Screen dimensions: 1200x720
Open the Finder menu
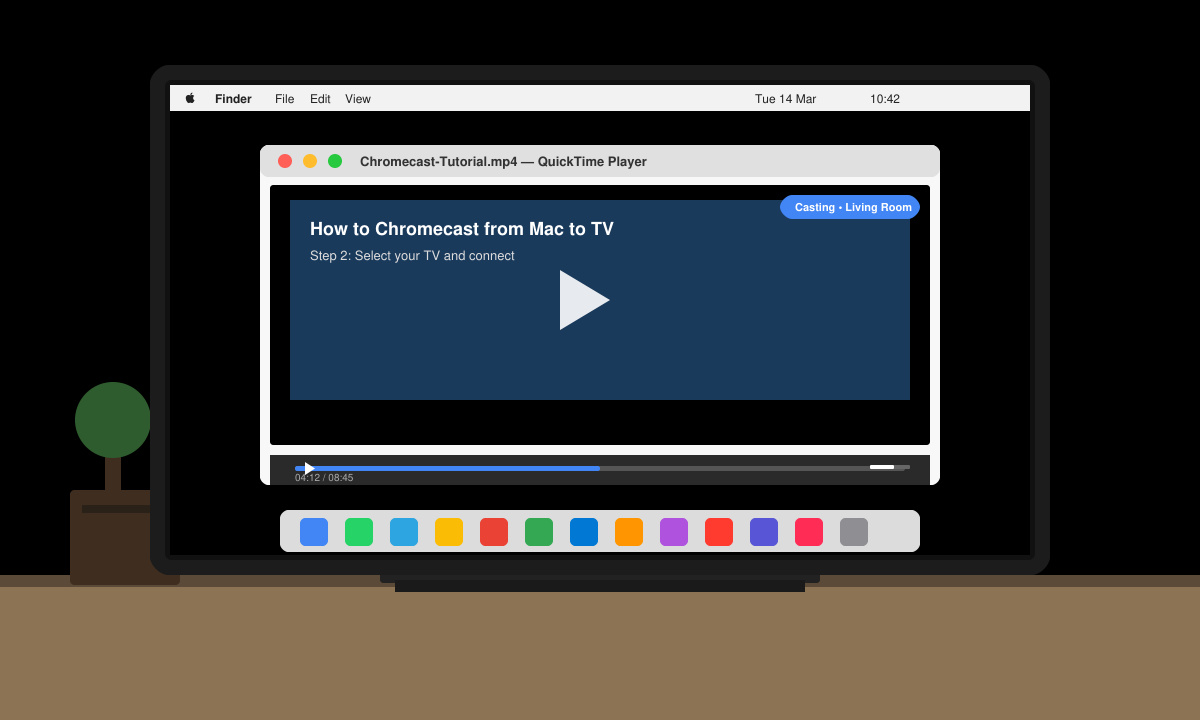coord(233,99)
